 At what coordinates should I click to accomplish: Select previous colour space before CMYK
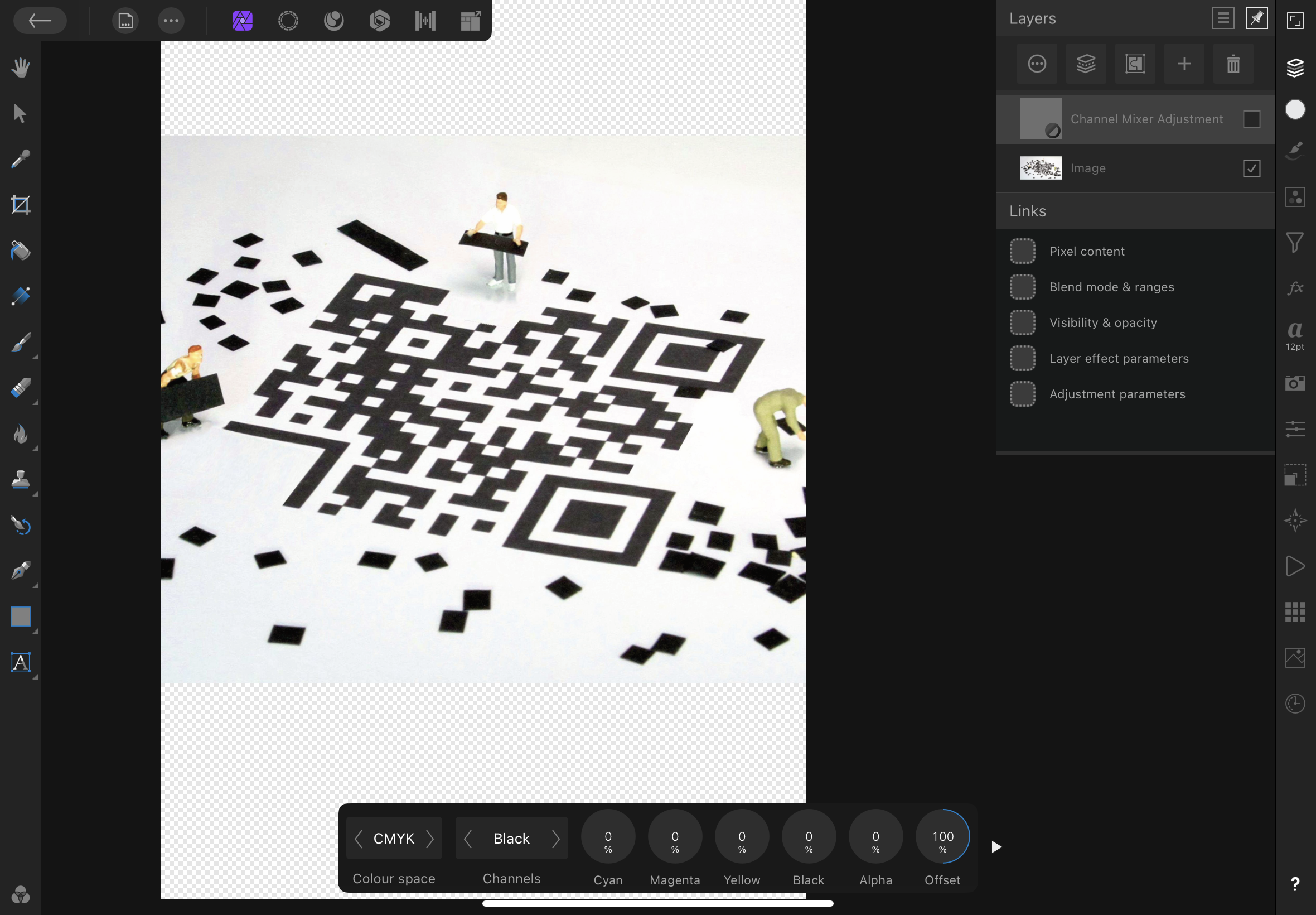point(359,839)
